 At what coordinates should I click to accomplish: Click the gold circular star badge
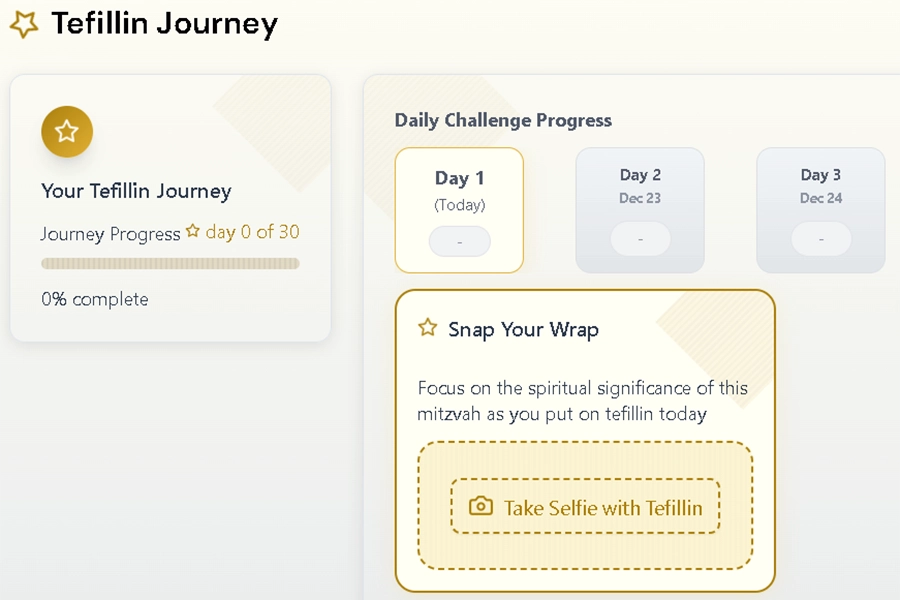tap(67, 132)
